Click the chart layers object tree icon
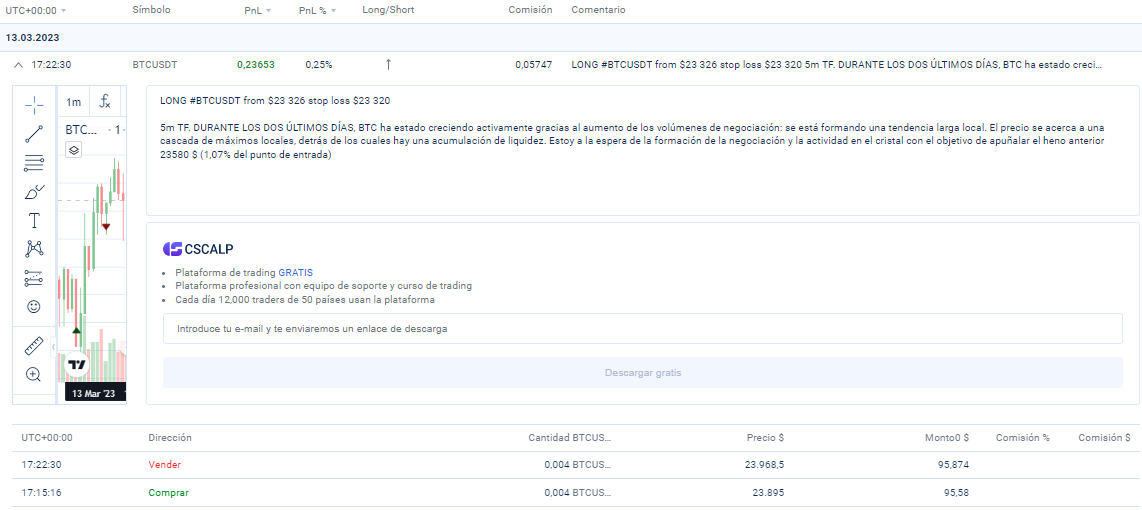The height and width of the screenshot is (510, 1142). (x=74, y=150)
